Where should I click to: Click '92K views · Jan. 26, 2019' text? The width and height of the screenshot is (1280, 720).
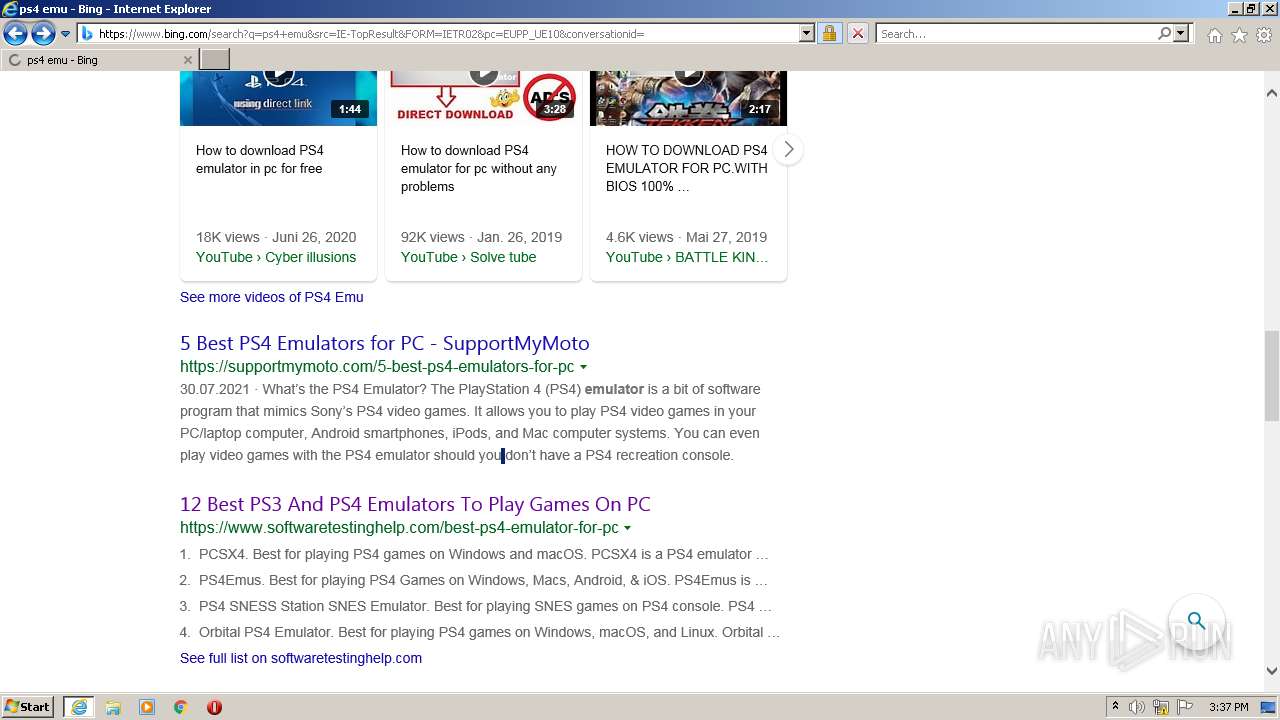[481, 237]
